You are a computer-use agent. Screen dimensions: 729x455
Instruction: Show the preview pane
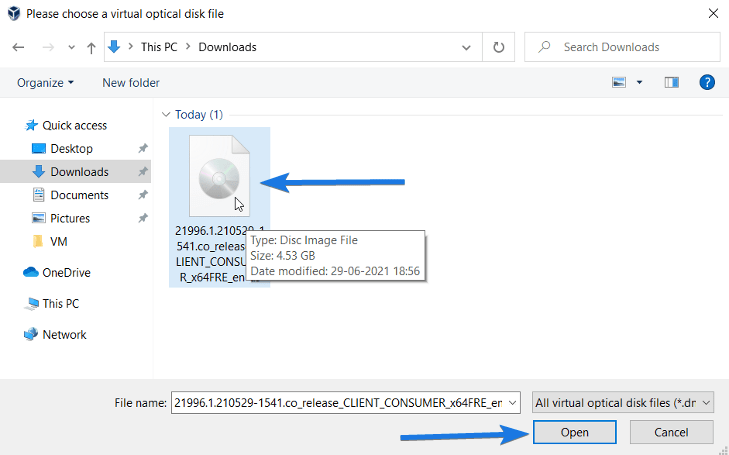(671, 82)
